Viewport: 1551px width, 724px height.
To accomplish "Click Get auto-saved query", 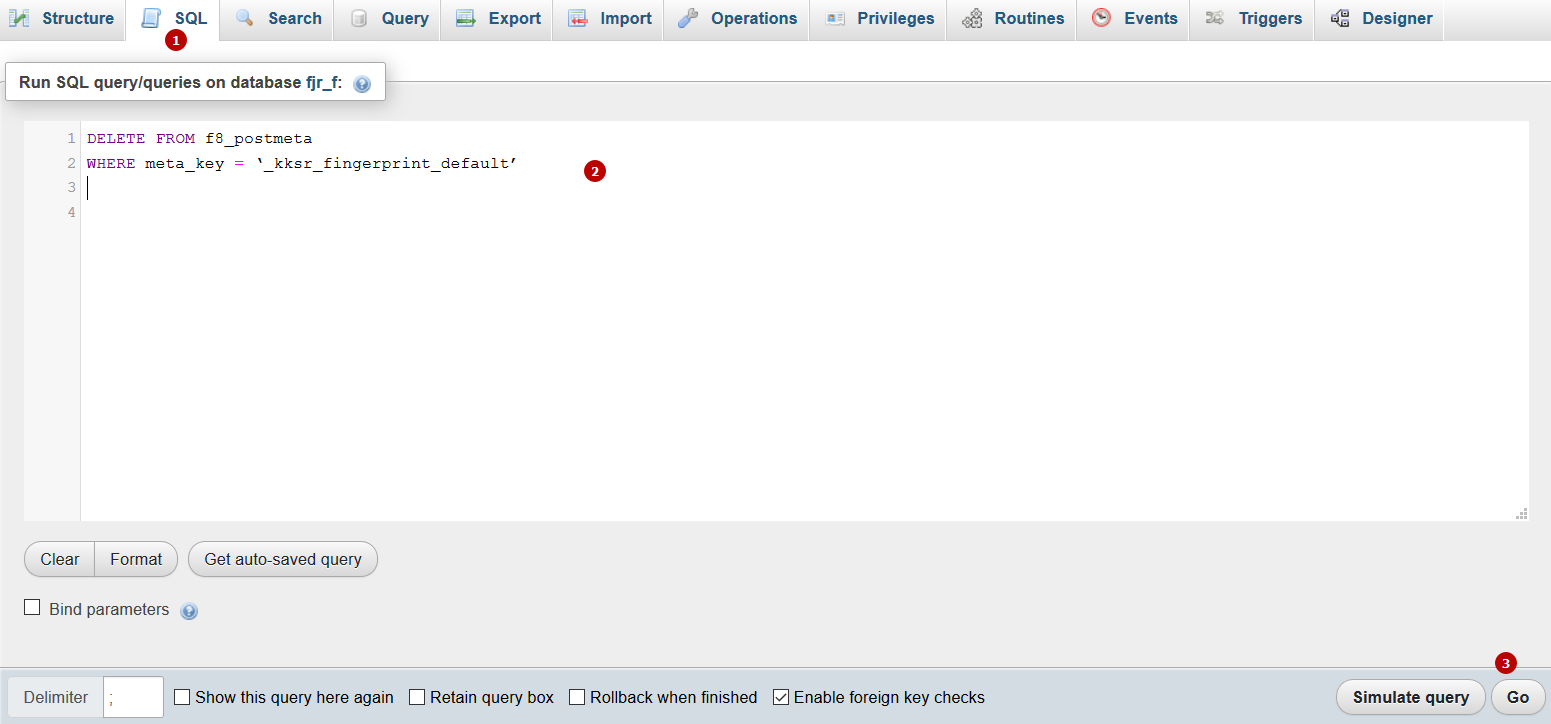I will 283,559.
